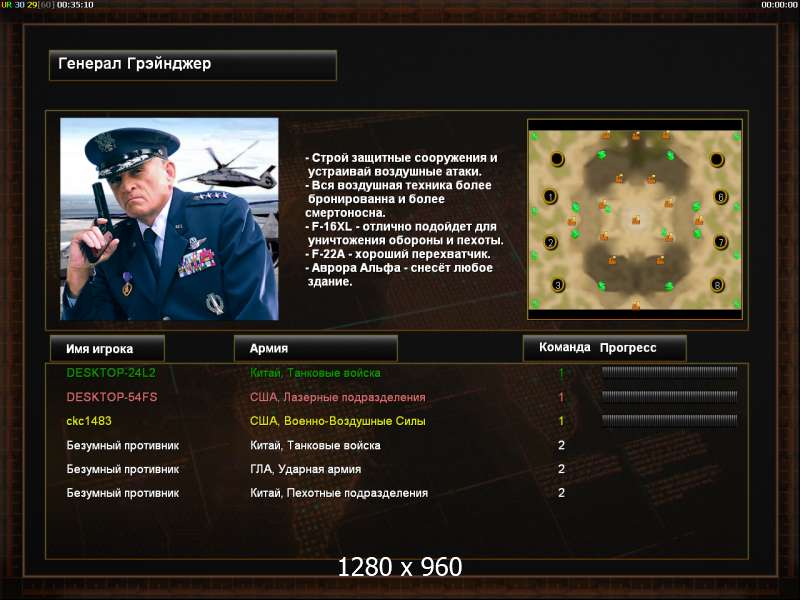
Task: Click the 00:35:10 timer at top left
Action: (x=75, y=5)
